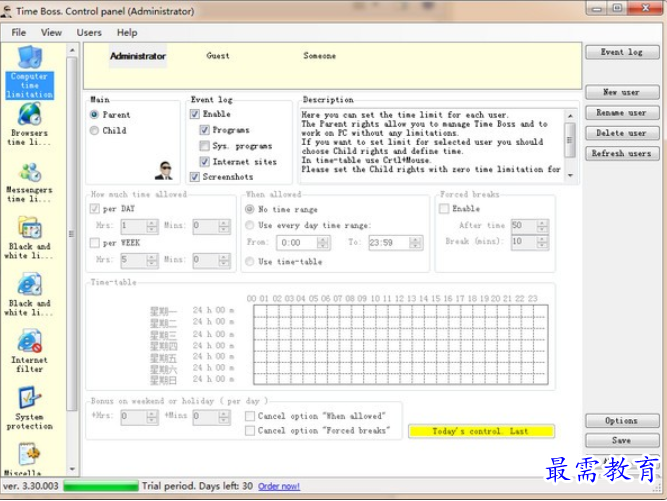This screenshot has width=667, height=501.
Task: Click Description scrollbar up arrow
Action: (570, 116)
